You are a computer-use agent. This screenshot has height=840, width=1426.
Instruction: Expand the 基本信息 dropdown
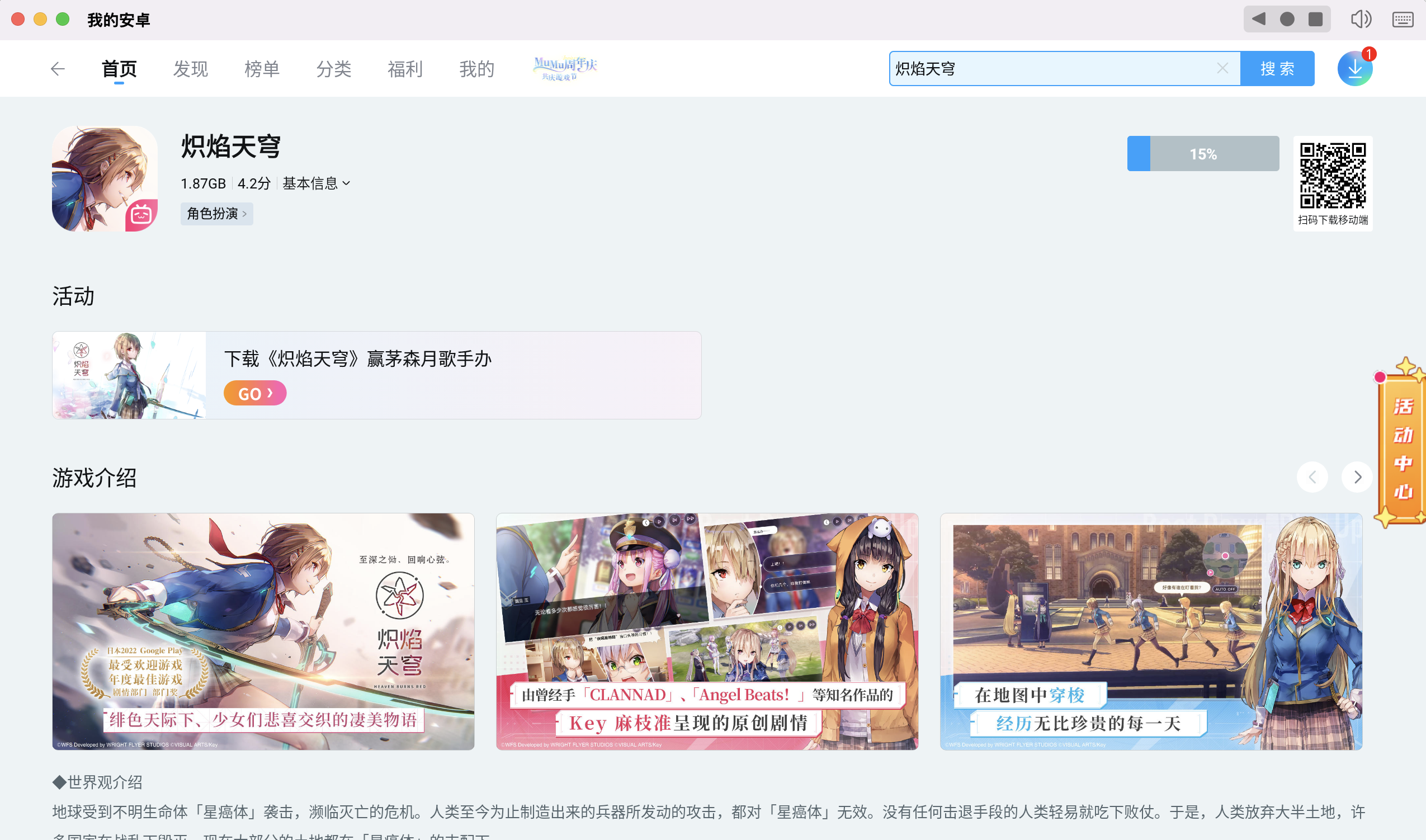317,183
